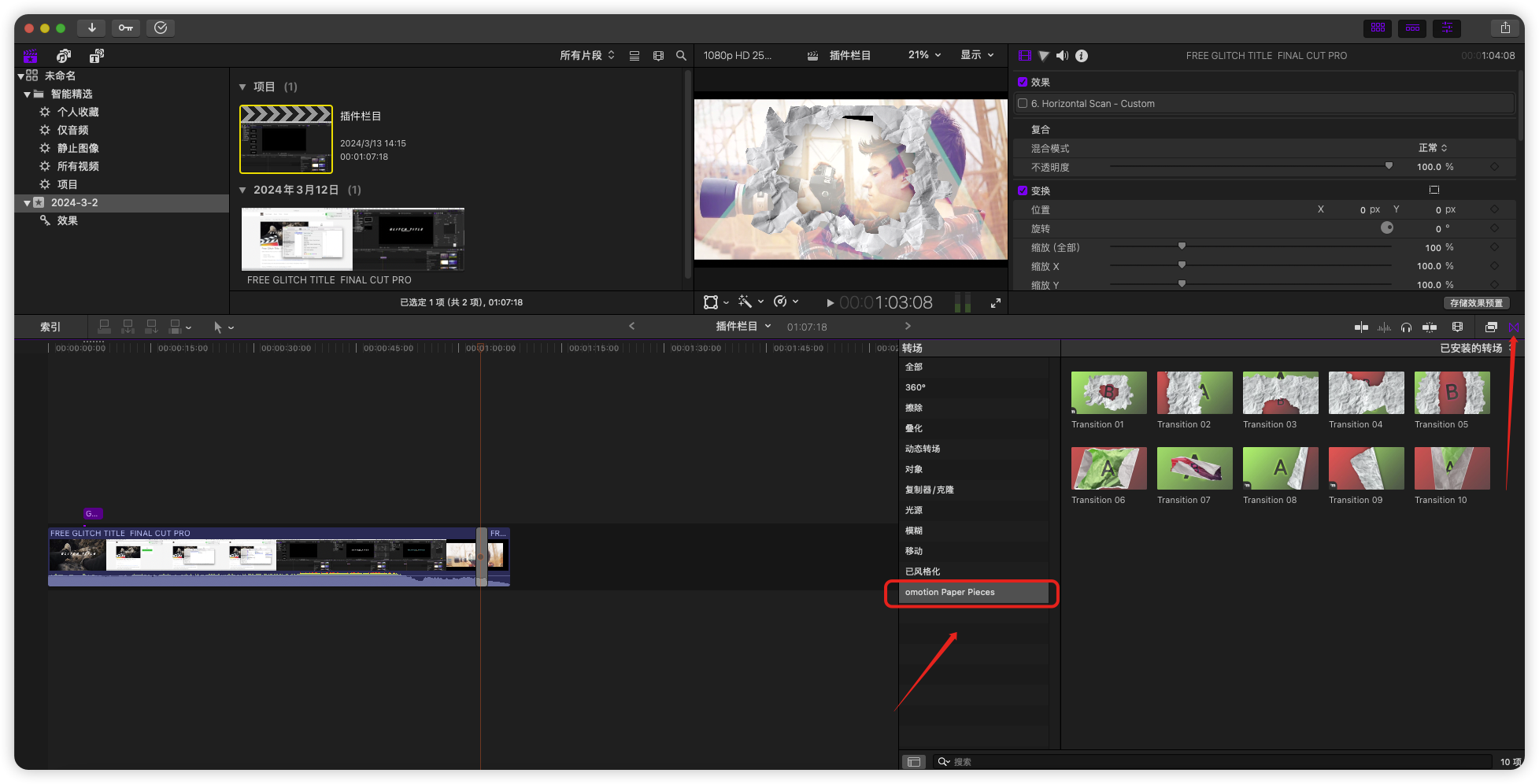Image resolution: width=1539 pixels, height=784 pixels.
Task: Go back in timeline history
Action: tap(631, 326)
